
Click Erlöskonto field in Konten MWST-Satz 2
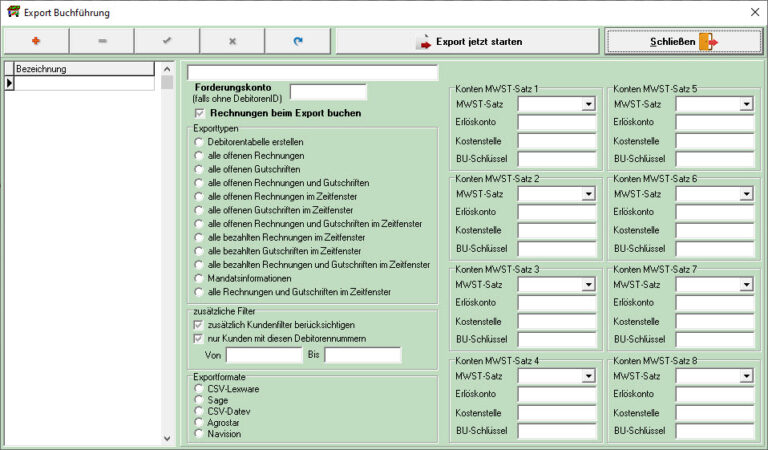(557, 213)
